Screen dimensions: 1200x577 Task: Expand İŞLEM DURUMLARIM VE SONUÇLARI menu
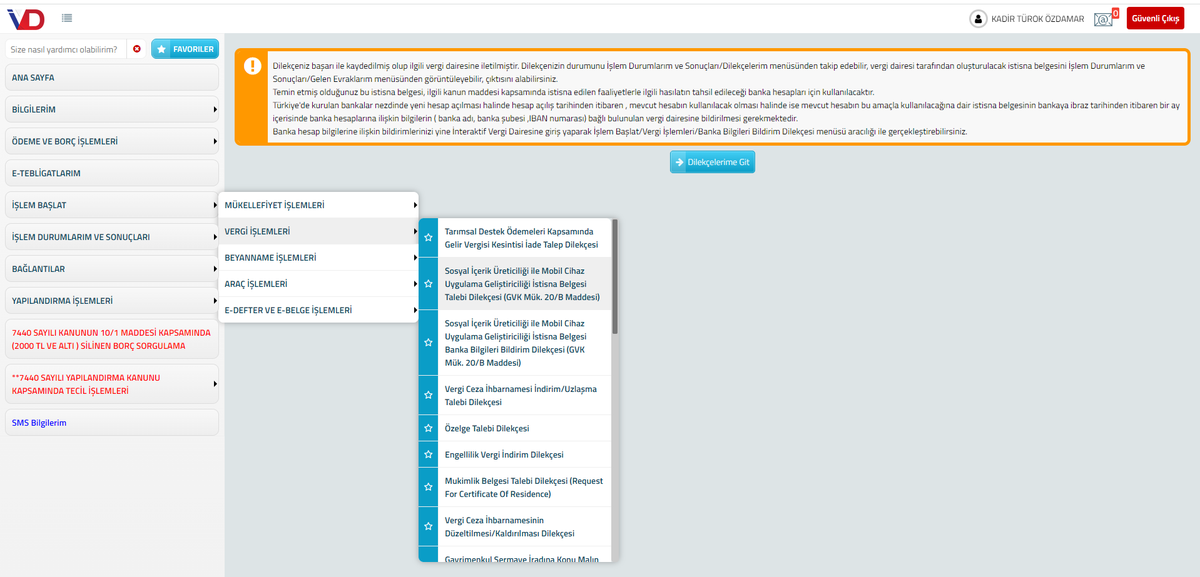[x=110, y=237]
